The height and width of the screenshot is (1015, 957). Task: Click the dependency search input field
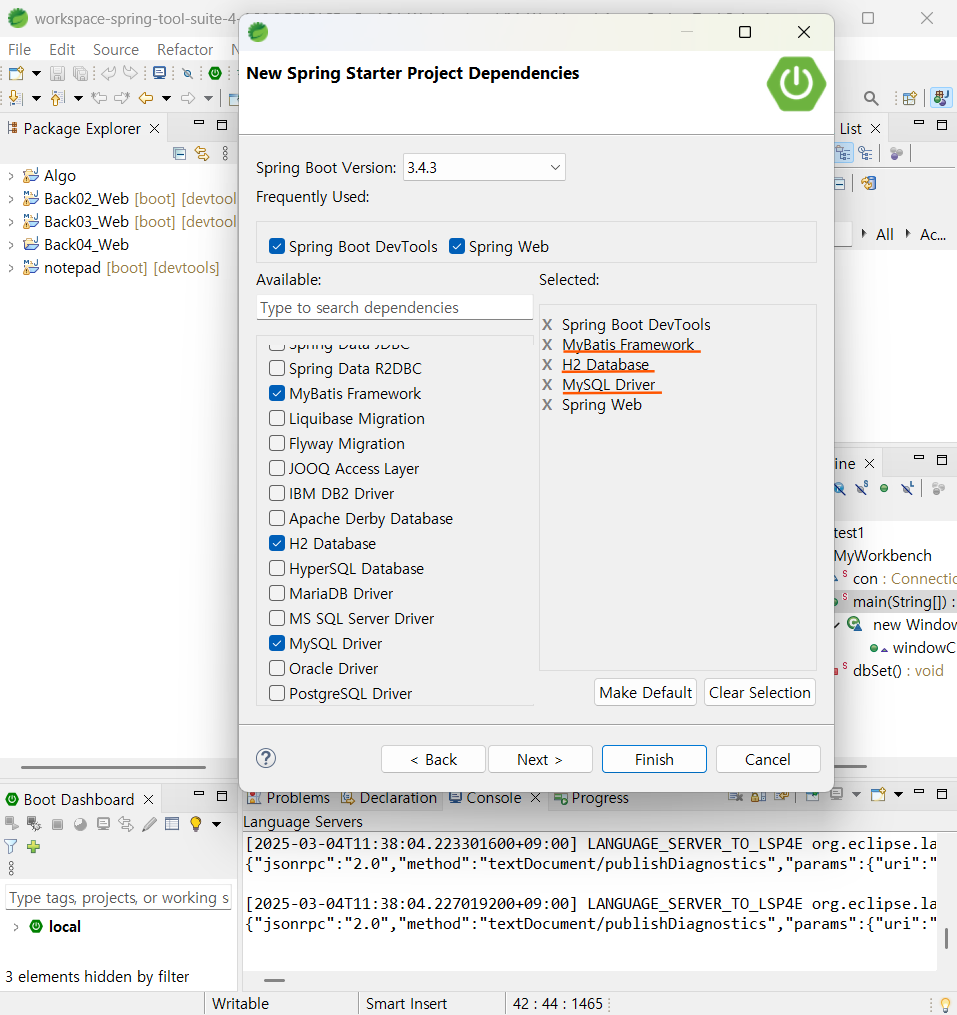click(x=394, y=307)
